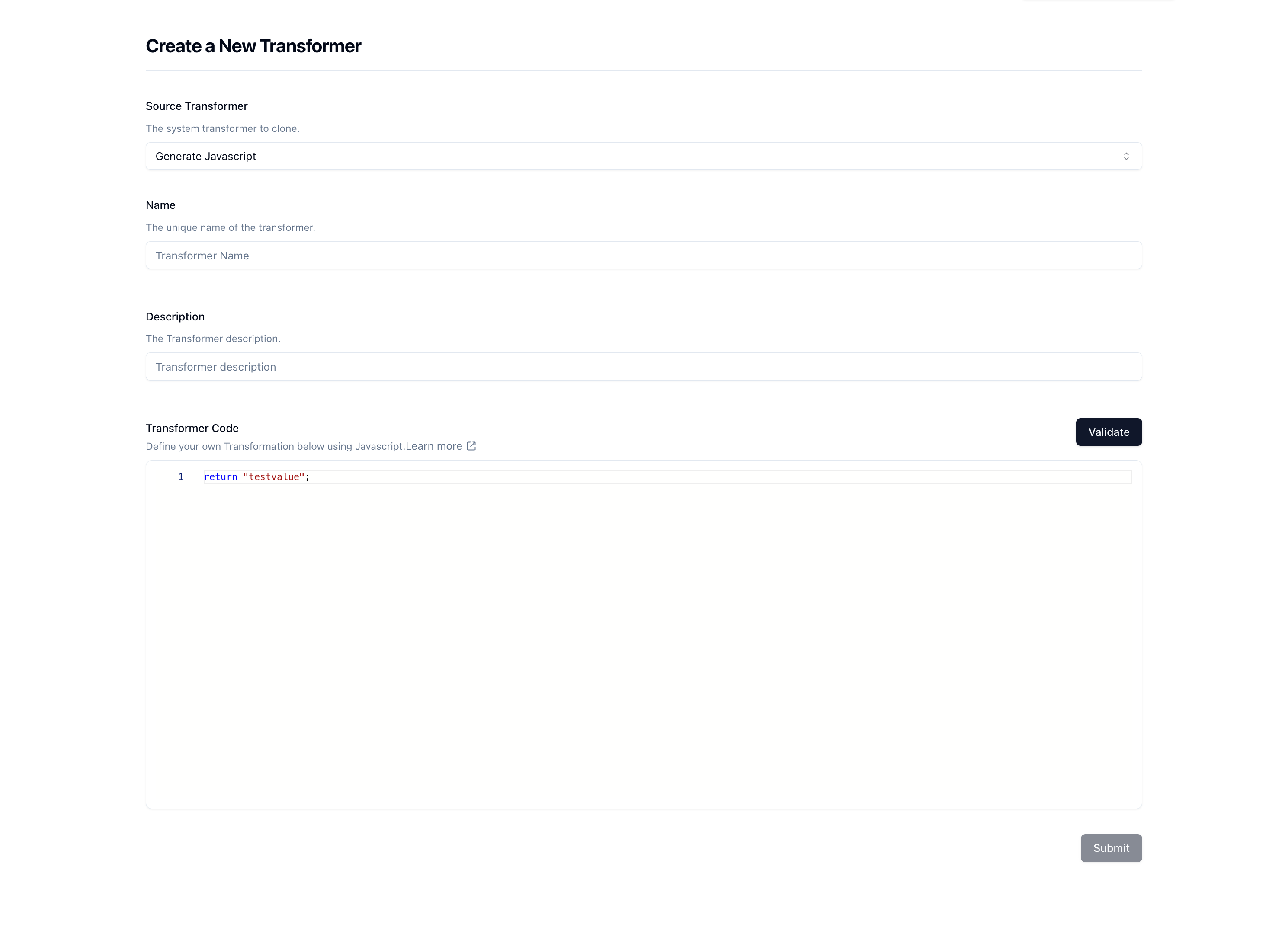Click the Create a New Transformer heading

[253, 46]
